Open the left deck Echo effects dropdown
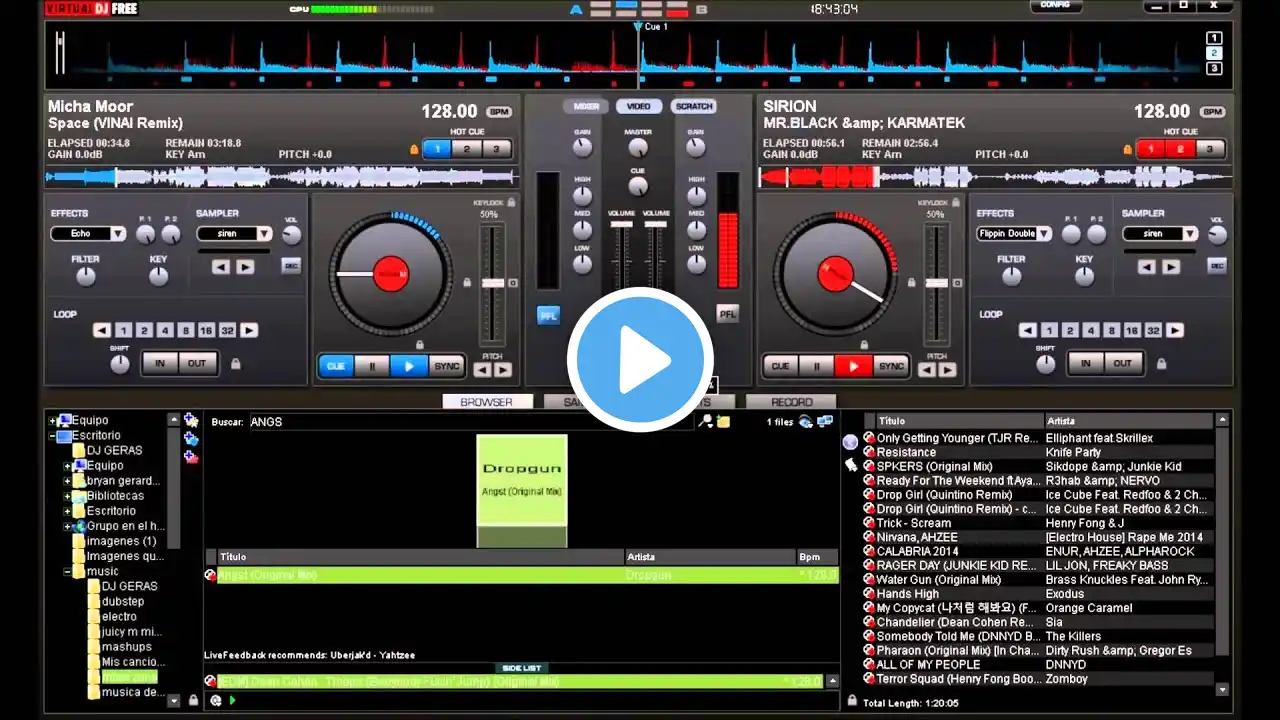The width and height of the screenshot is (1280, 720). click(118, 234)
